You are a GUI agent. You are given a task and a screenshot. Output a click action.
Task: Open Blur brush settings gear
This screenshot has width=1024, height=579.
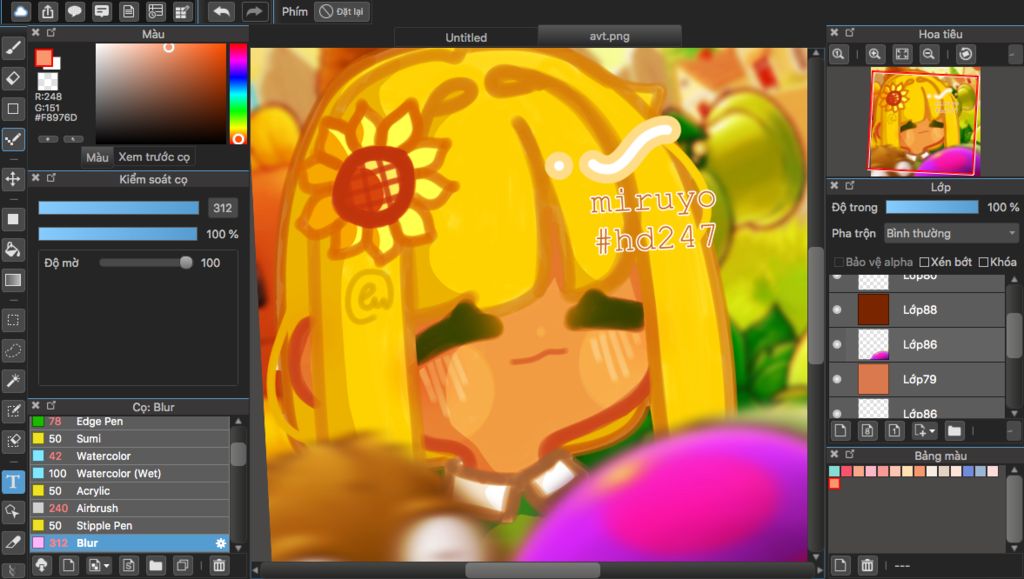(x=221, y=543)
